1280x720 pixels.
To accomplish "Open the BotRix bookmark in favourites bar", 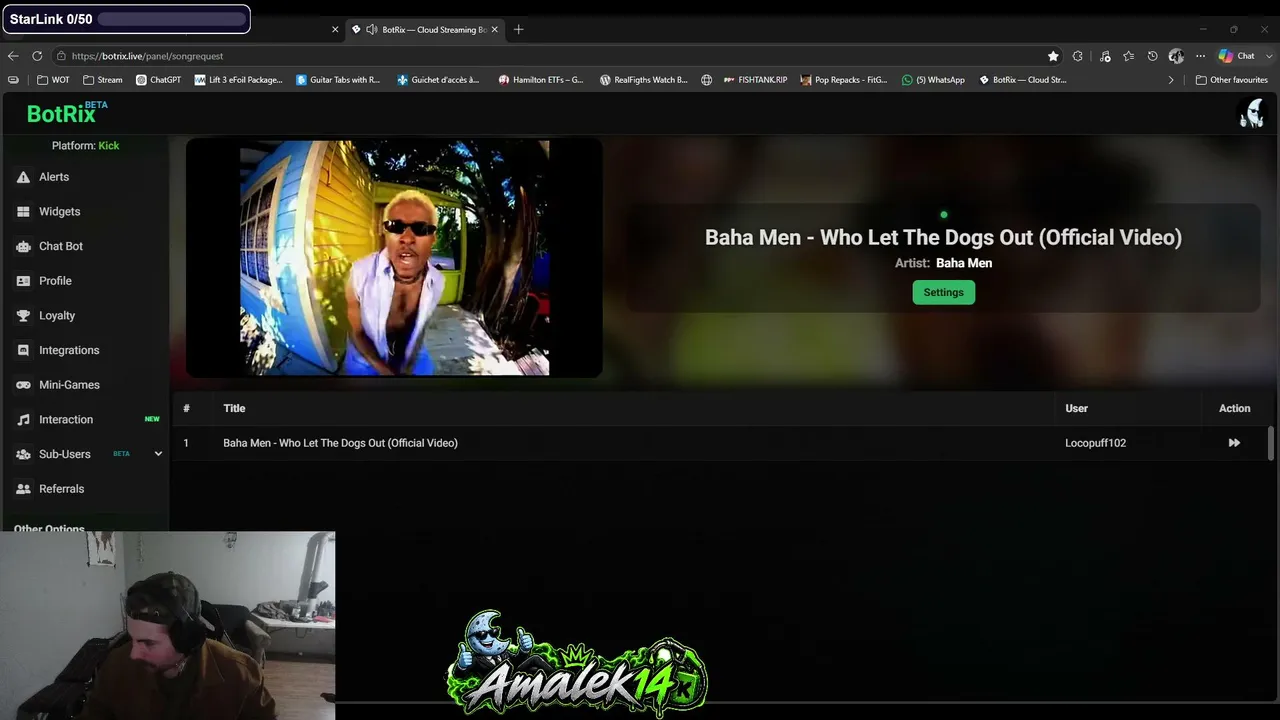I will (x=1022, y=80).
